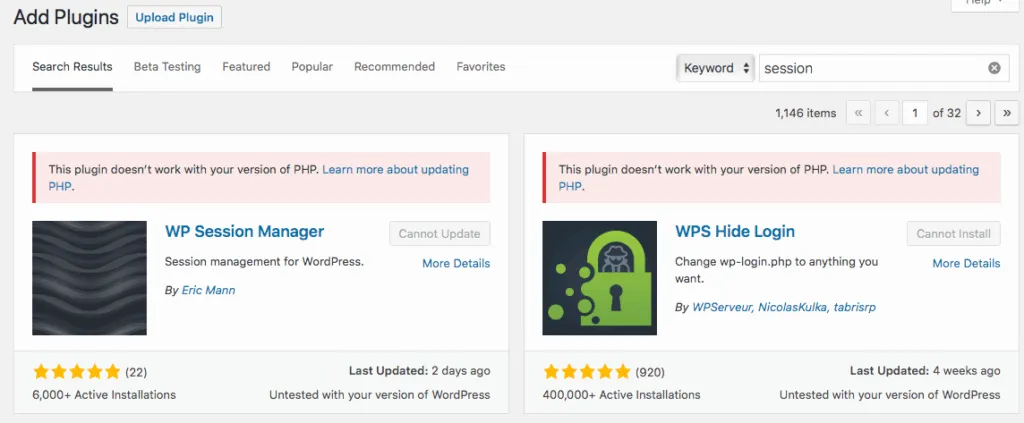Open the PHP update link in WPS Hide Login notice
This screenshot has width=1024, height=423.
(x=905, y=170)
